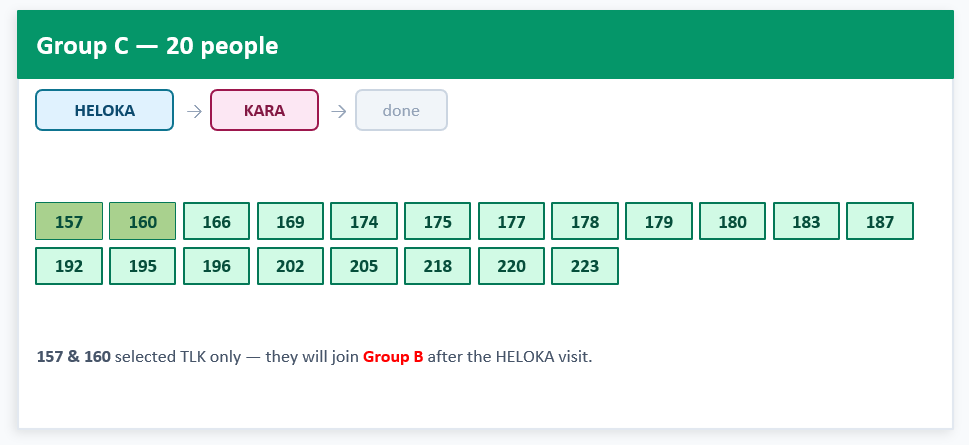Select the KARA step box
This screenshot has height=445, width=969.
tap(264, 110)
